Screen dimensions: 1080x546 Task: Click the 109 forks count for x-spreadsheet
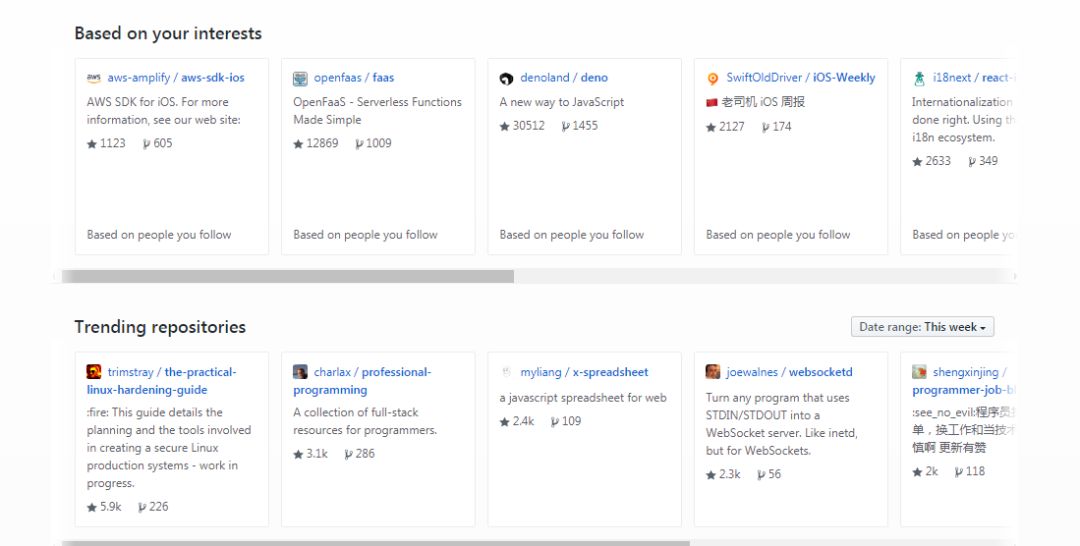(x=572, y=421)
